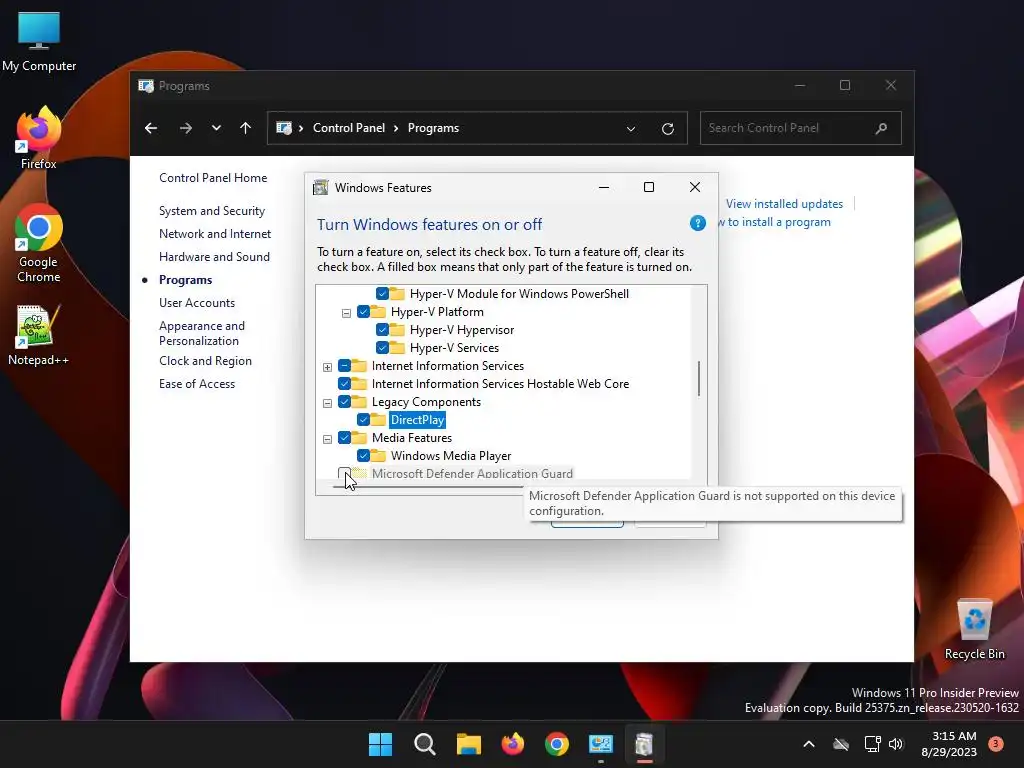This screenshot has height=768, width=1024.
Task: Uncheck Hyper-V Hypervisor checkbox
Action: [383, 330]
